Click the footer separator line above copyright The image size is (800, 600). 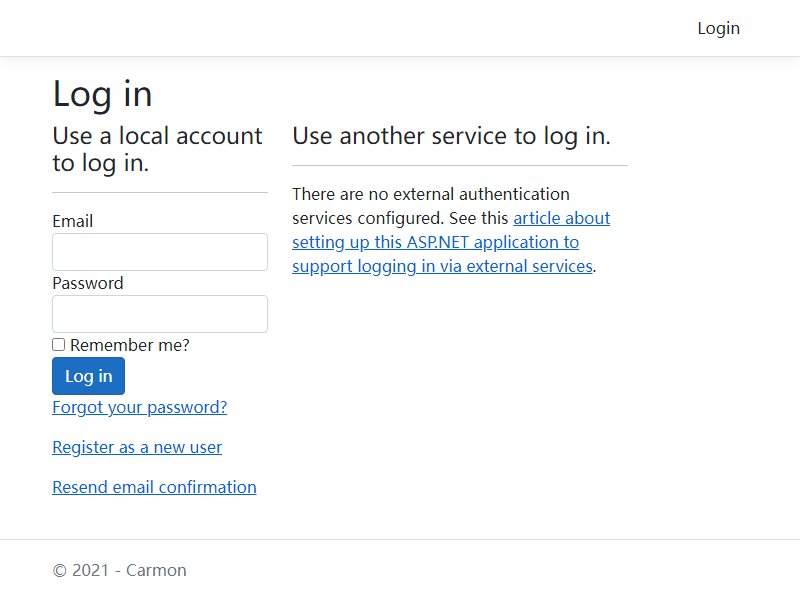(400, 539)
